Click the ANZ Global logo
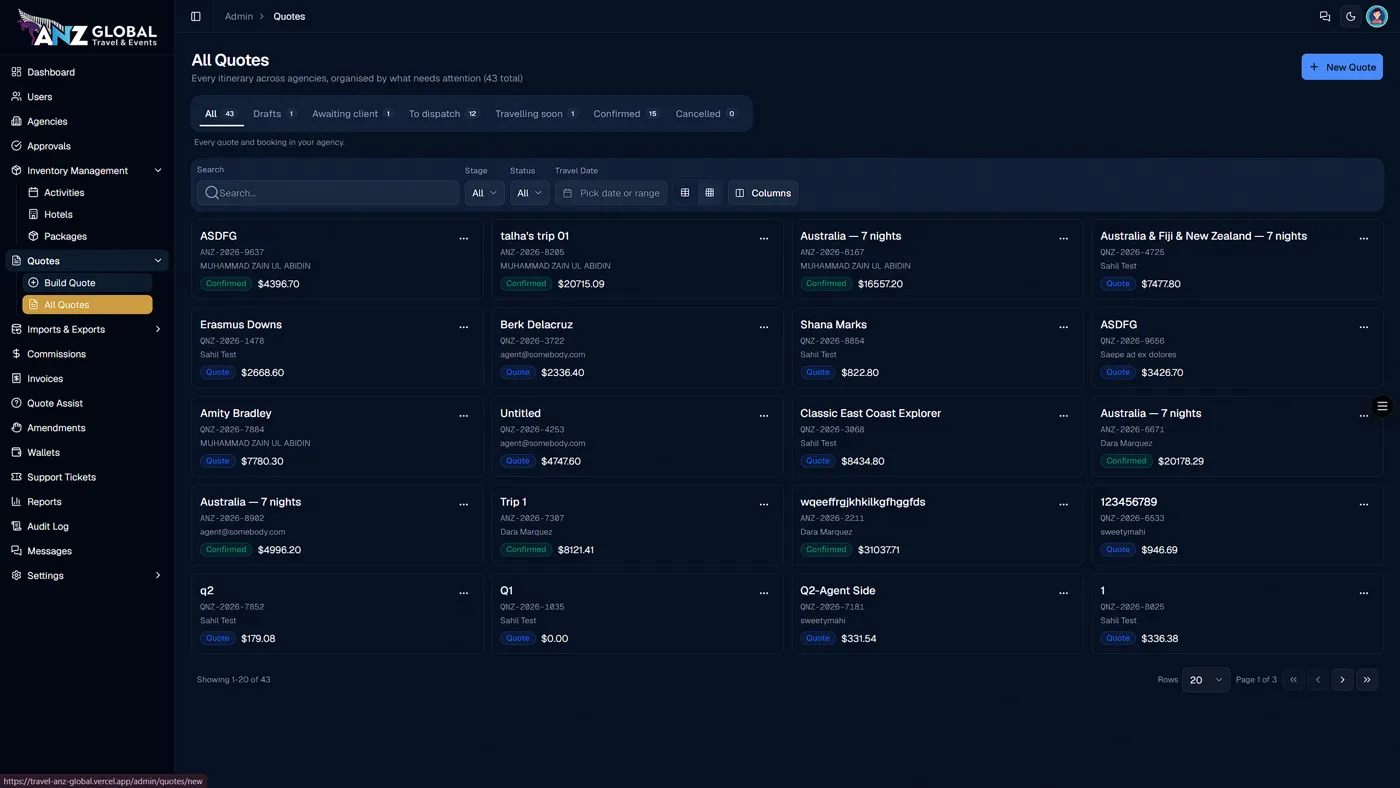Viewport: 1400px width, 788px height. (x=87, y=28)
